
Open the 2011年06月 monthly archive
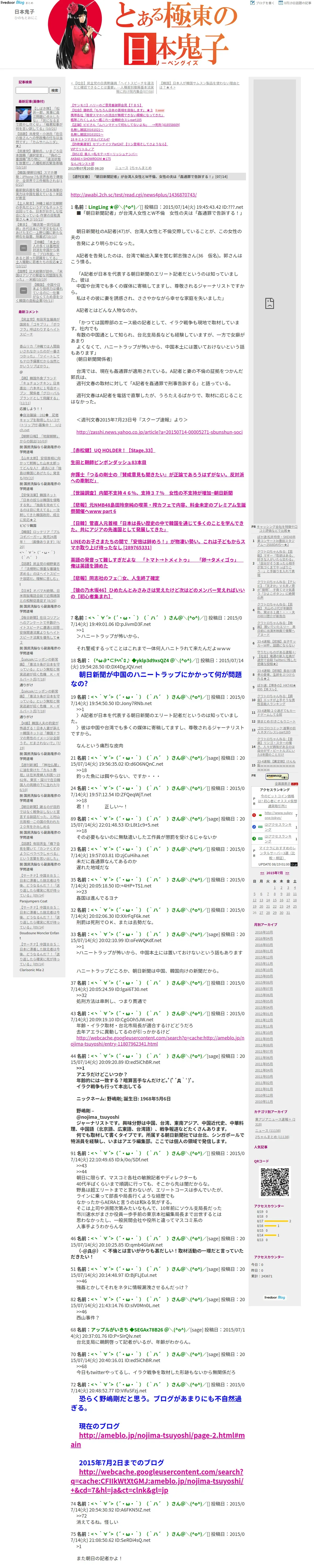(264, 1057)
